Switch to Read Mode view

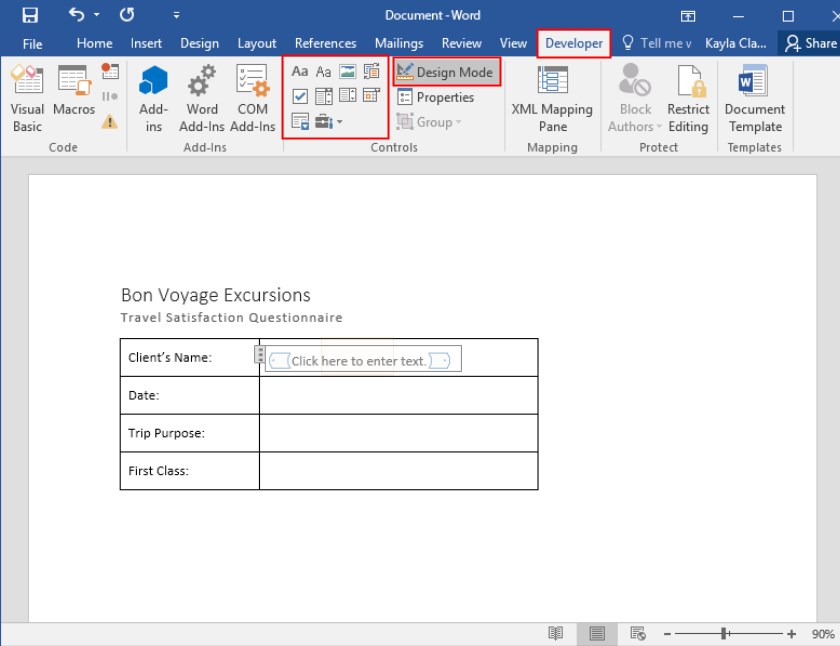[555, 633]
